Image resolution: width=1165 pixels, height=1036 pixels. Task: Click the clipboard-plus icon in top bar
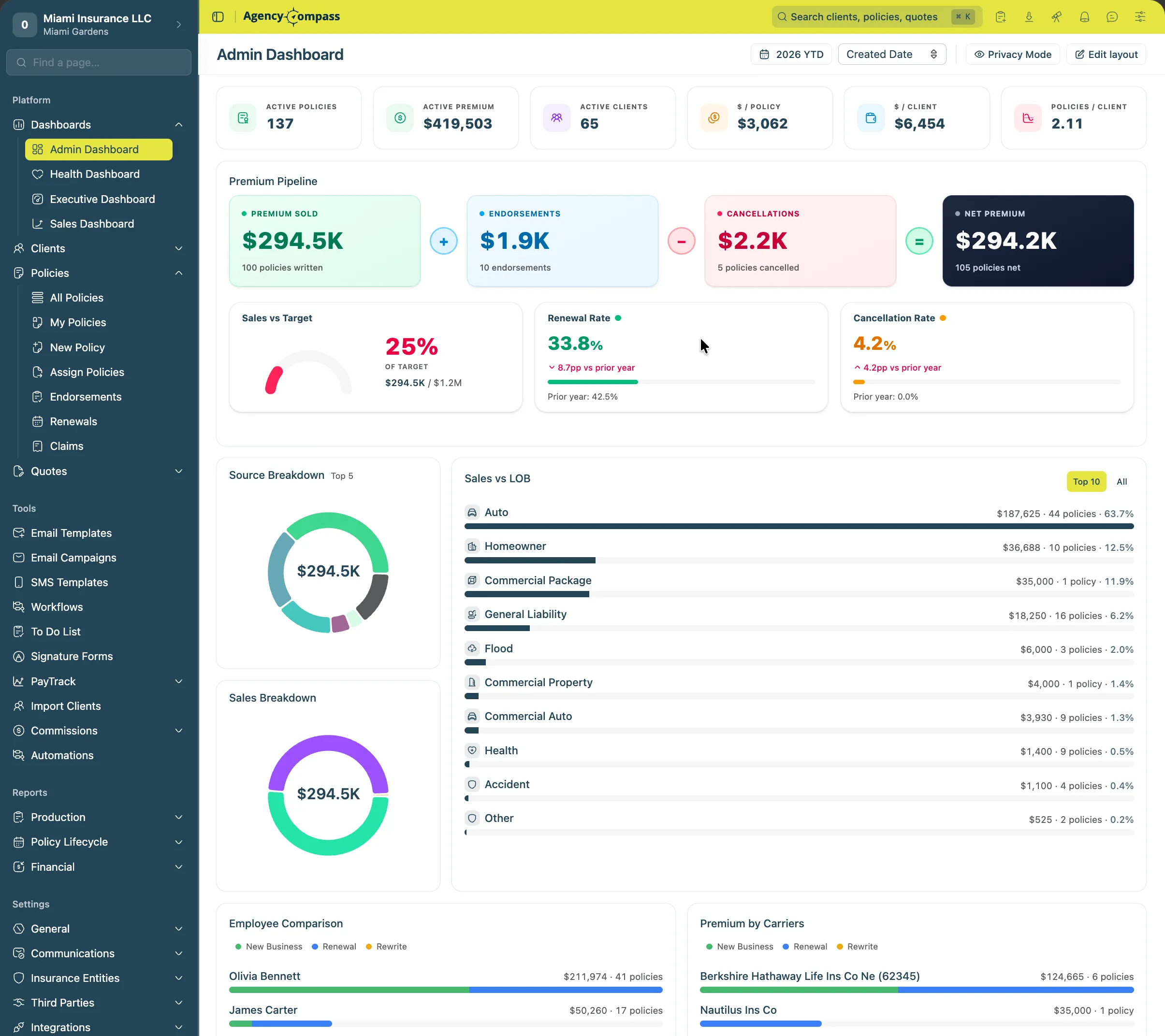[x=1001, y=16]
